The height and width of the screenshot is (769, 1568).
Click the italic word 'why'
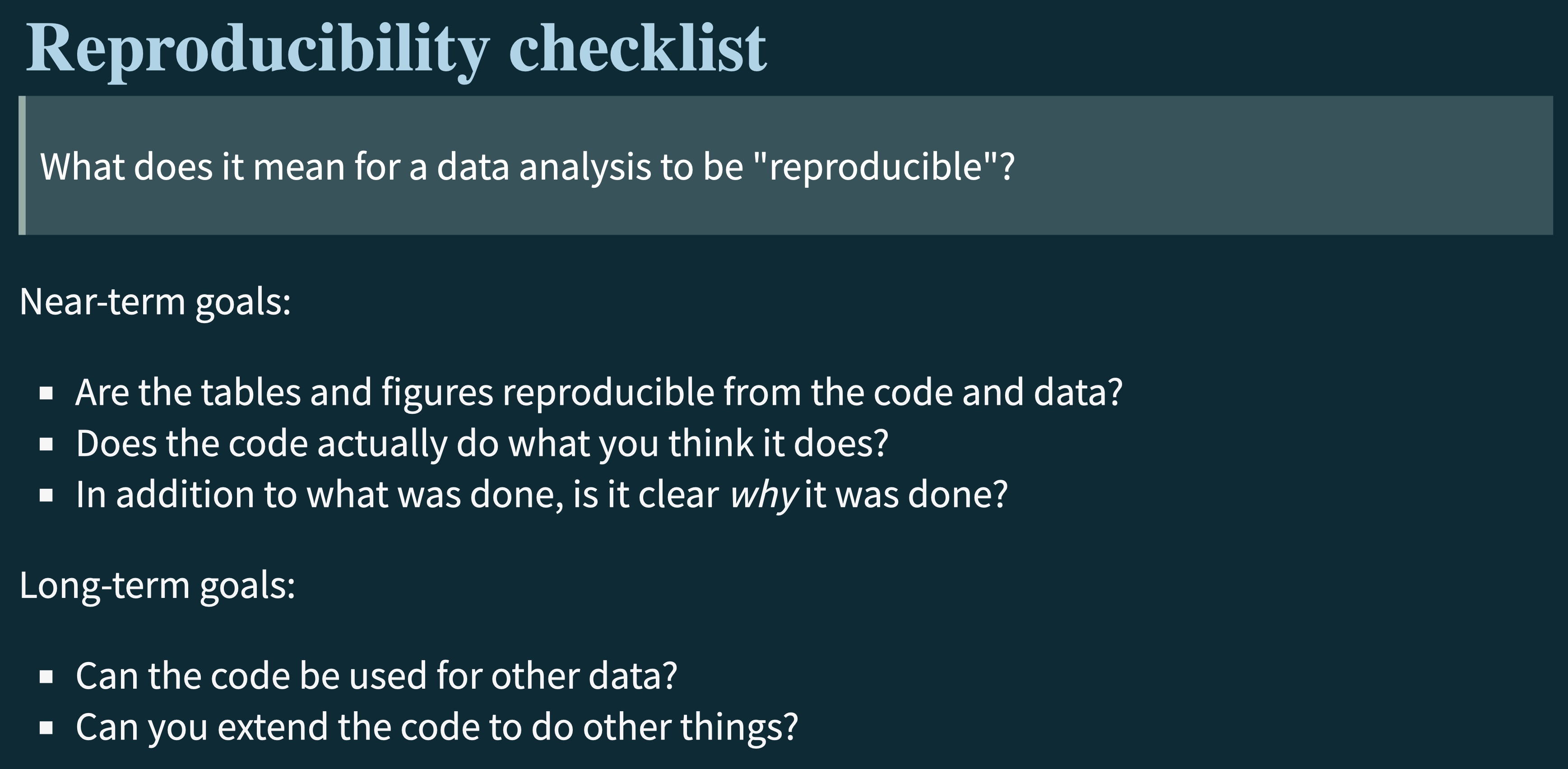click(x=763, y=495)
